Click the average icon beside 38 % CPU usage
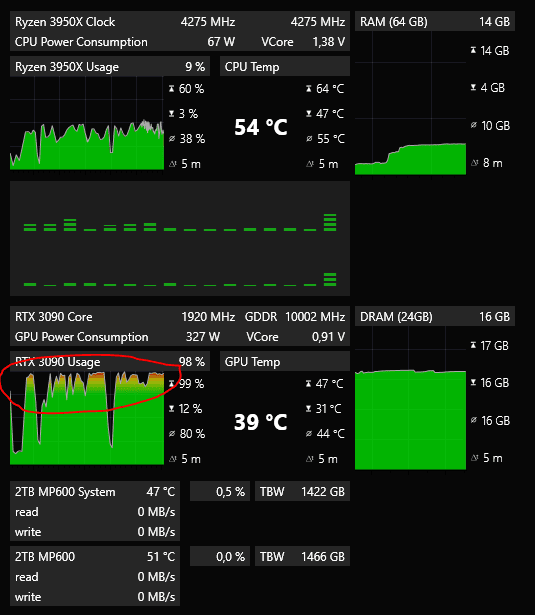 coord(172,138)
